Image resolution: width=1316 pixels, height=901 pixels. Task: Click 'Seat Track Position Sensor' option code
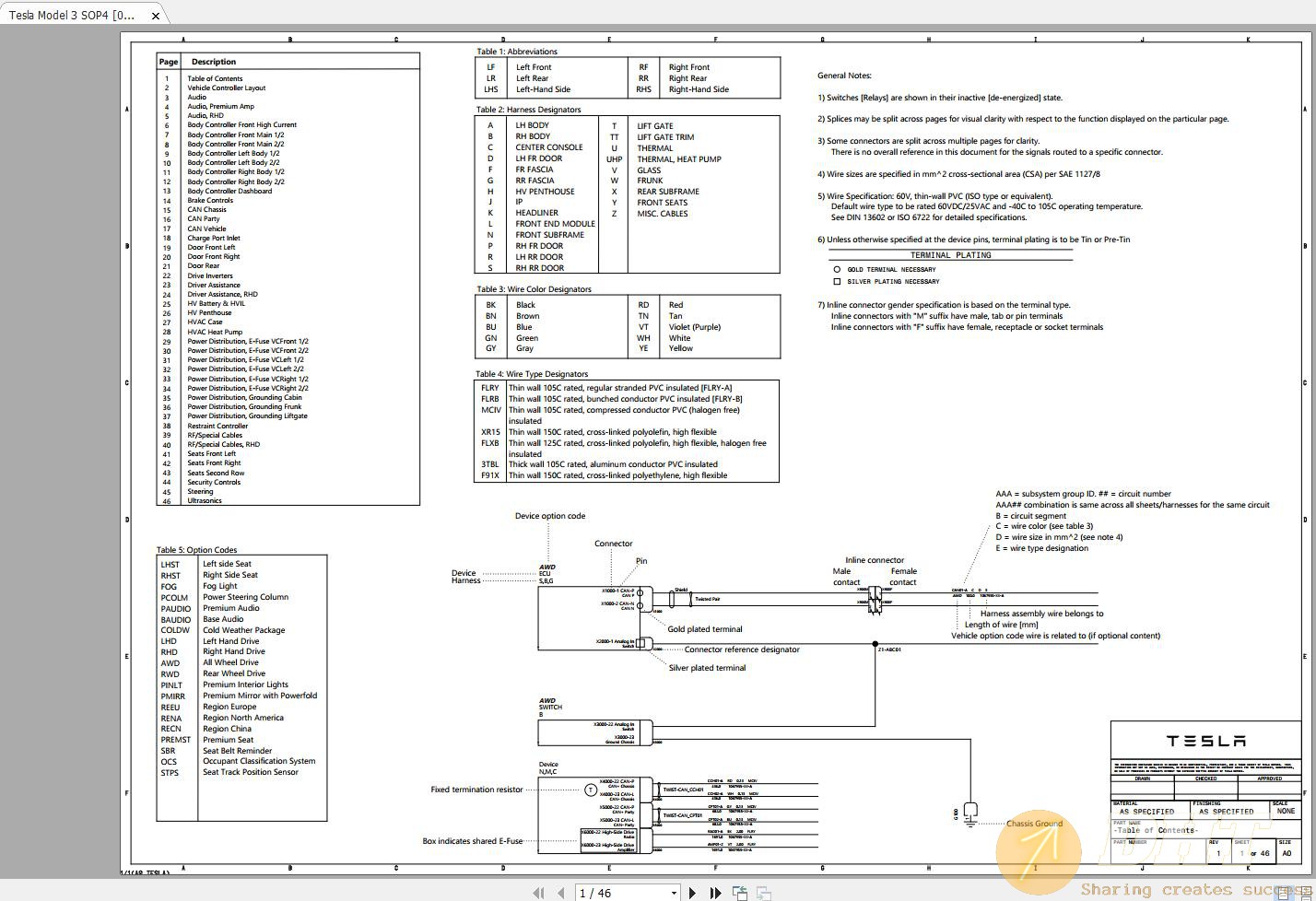tap(251, 772)
